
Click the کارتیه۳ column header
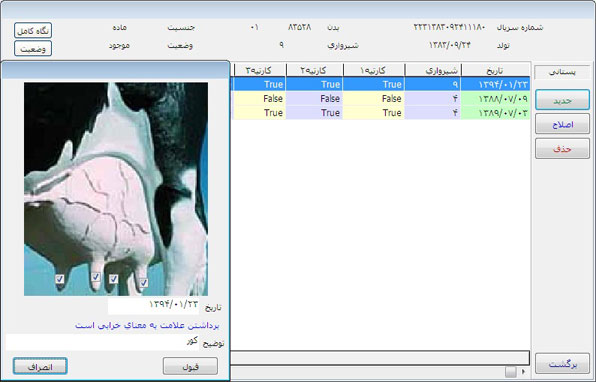click(x=260, y=70)
